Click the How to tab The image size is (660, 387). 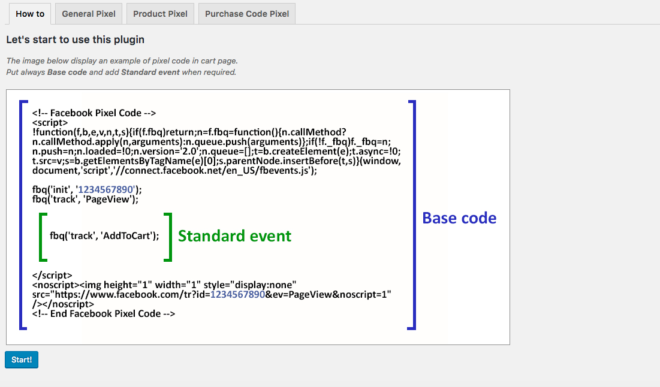coord(30,14)
